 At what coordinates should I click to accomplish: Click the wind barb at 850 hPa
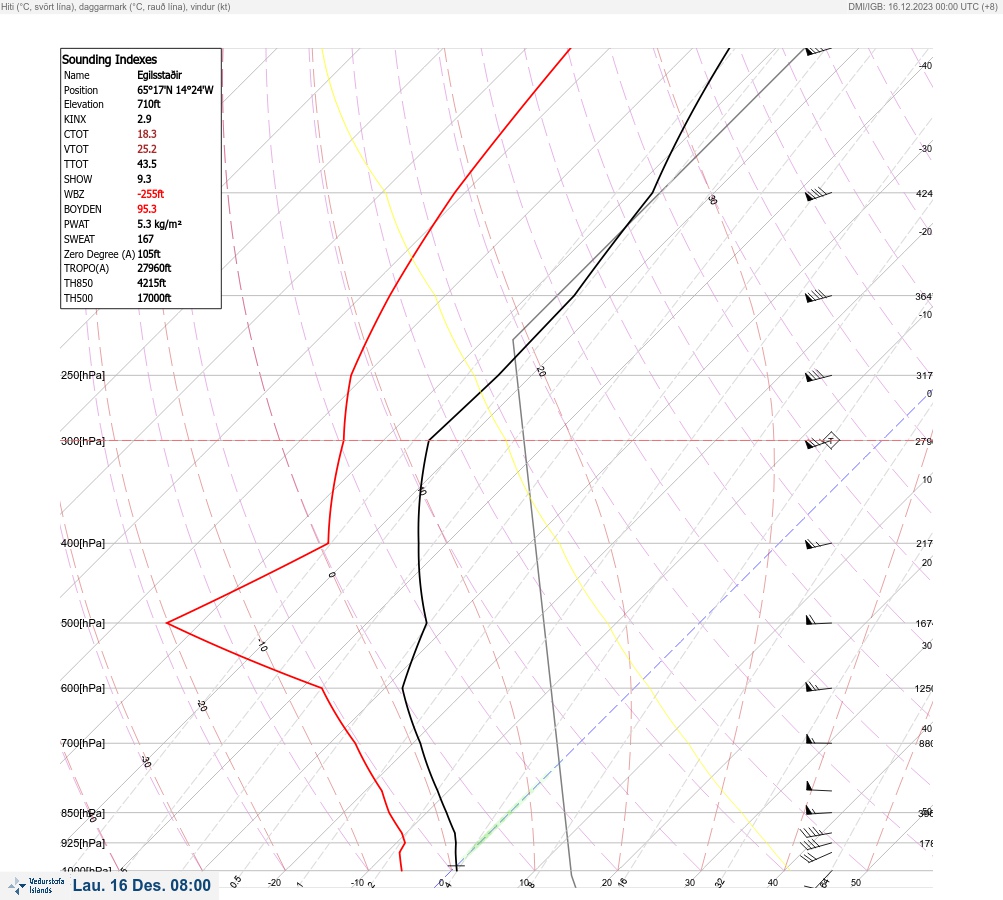(x=818, y=810)
